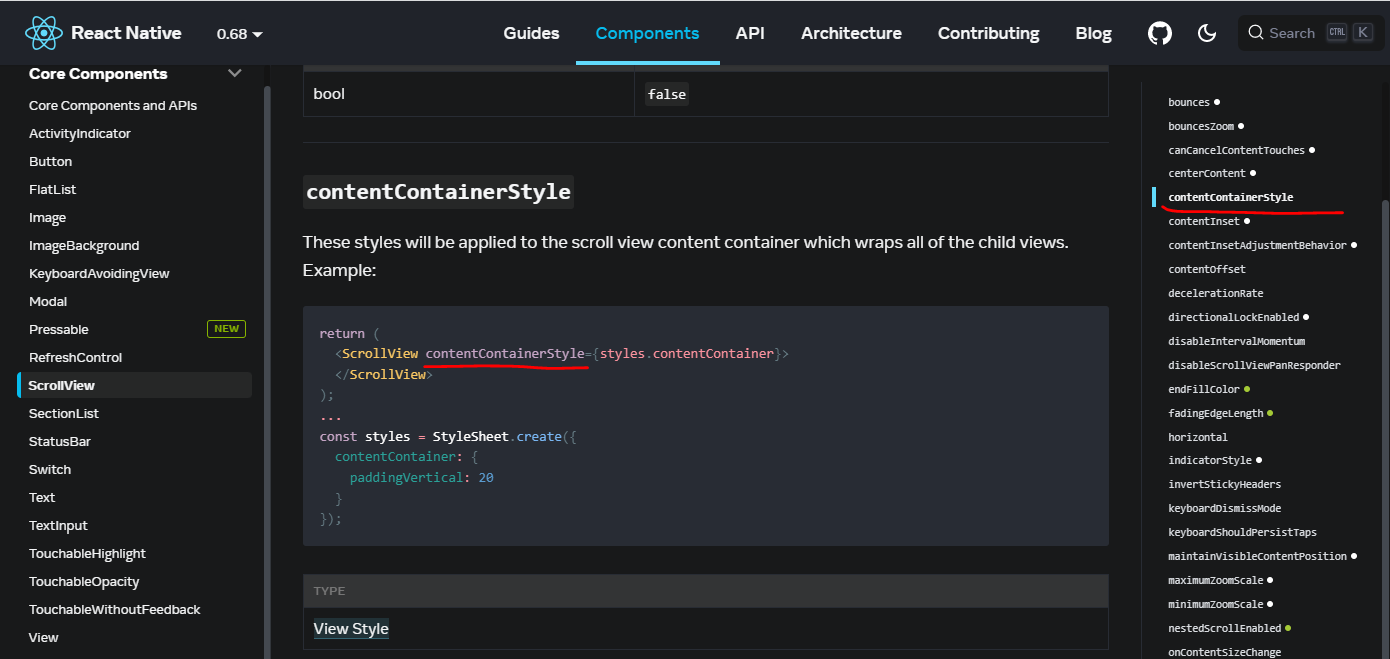Open FlatList in the sidebar
The width and height of the screenshot is (1390, 659).
coord(53,189)
